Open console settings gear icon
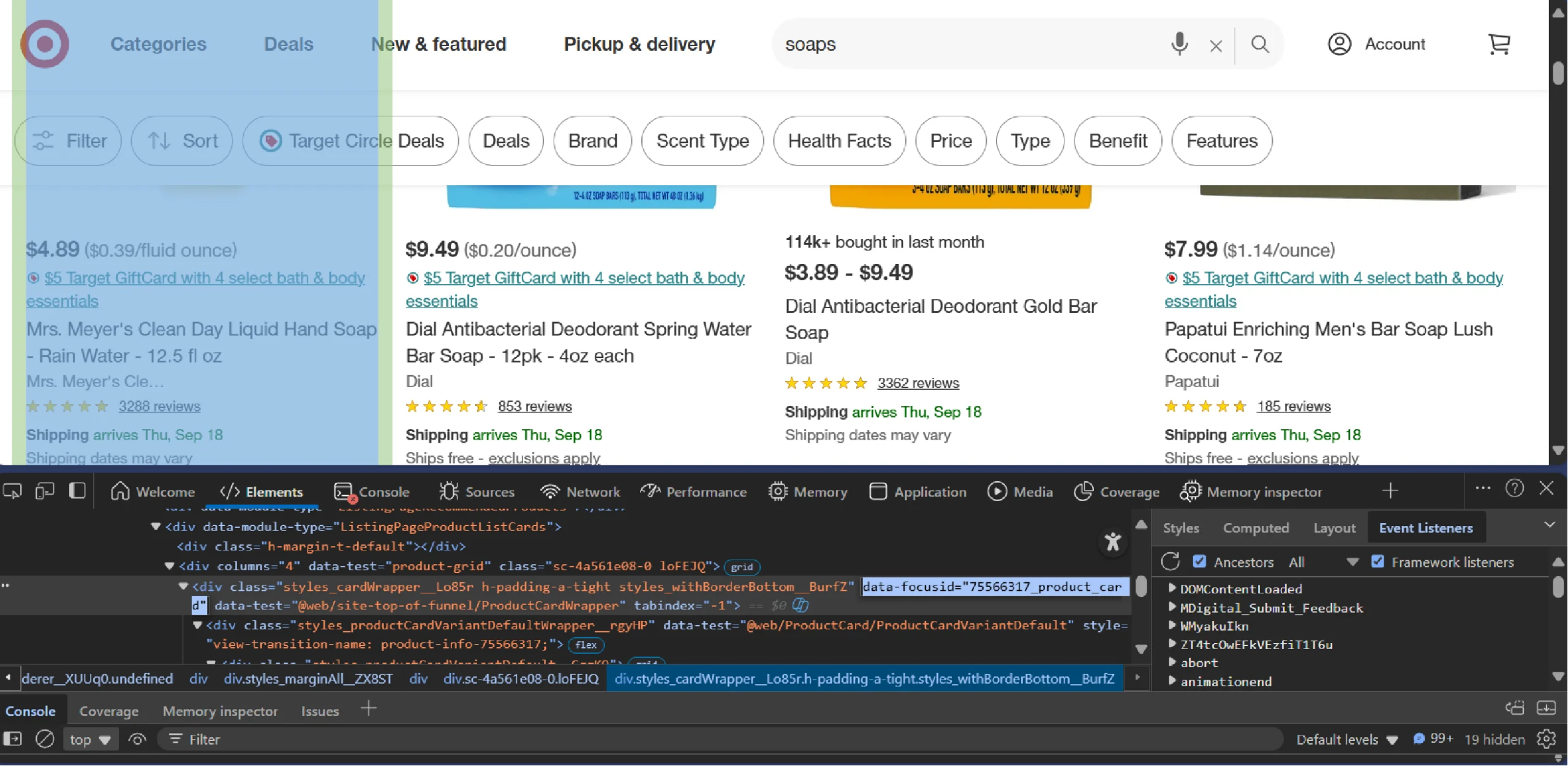This screenshot has width=1568, height=766. tap(1547, 739)
